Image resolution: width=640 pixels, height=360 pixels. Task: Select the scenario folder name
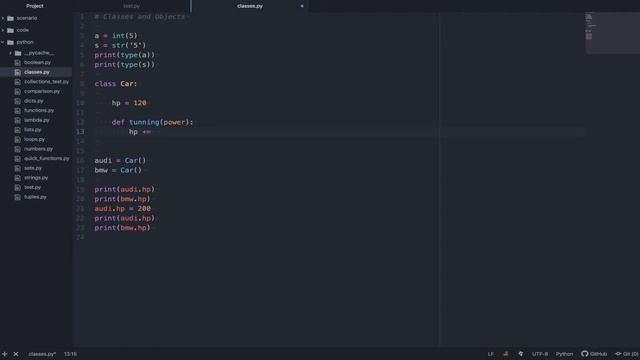click(x=27, y=18)
